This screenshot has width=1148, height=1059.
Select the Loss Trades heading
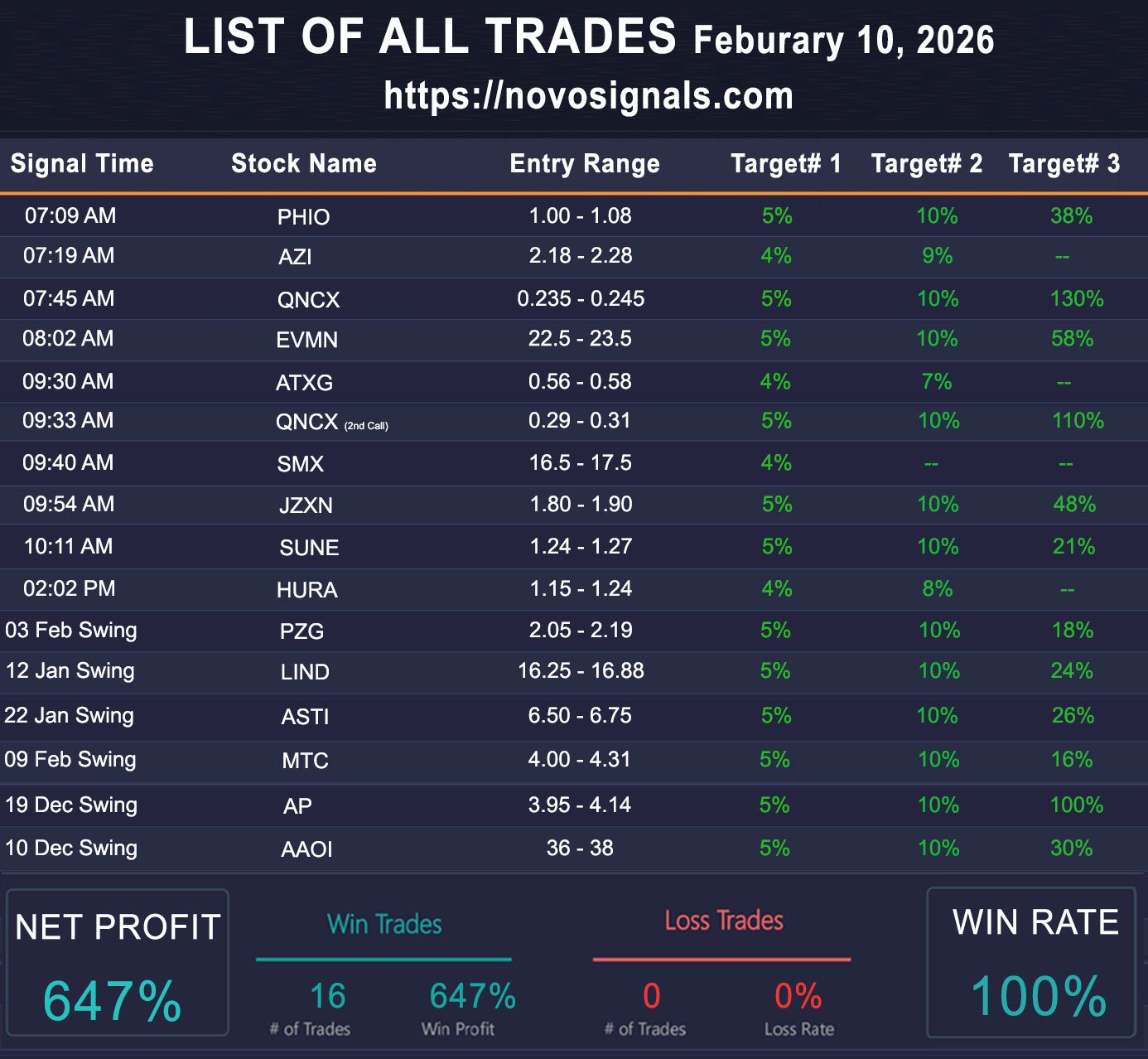point(723,921)
